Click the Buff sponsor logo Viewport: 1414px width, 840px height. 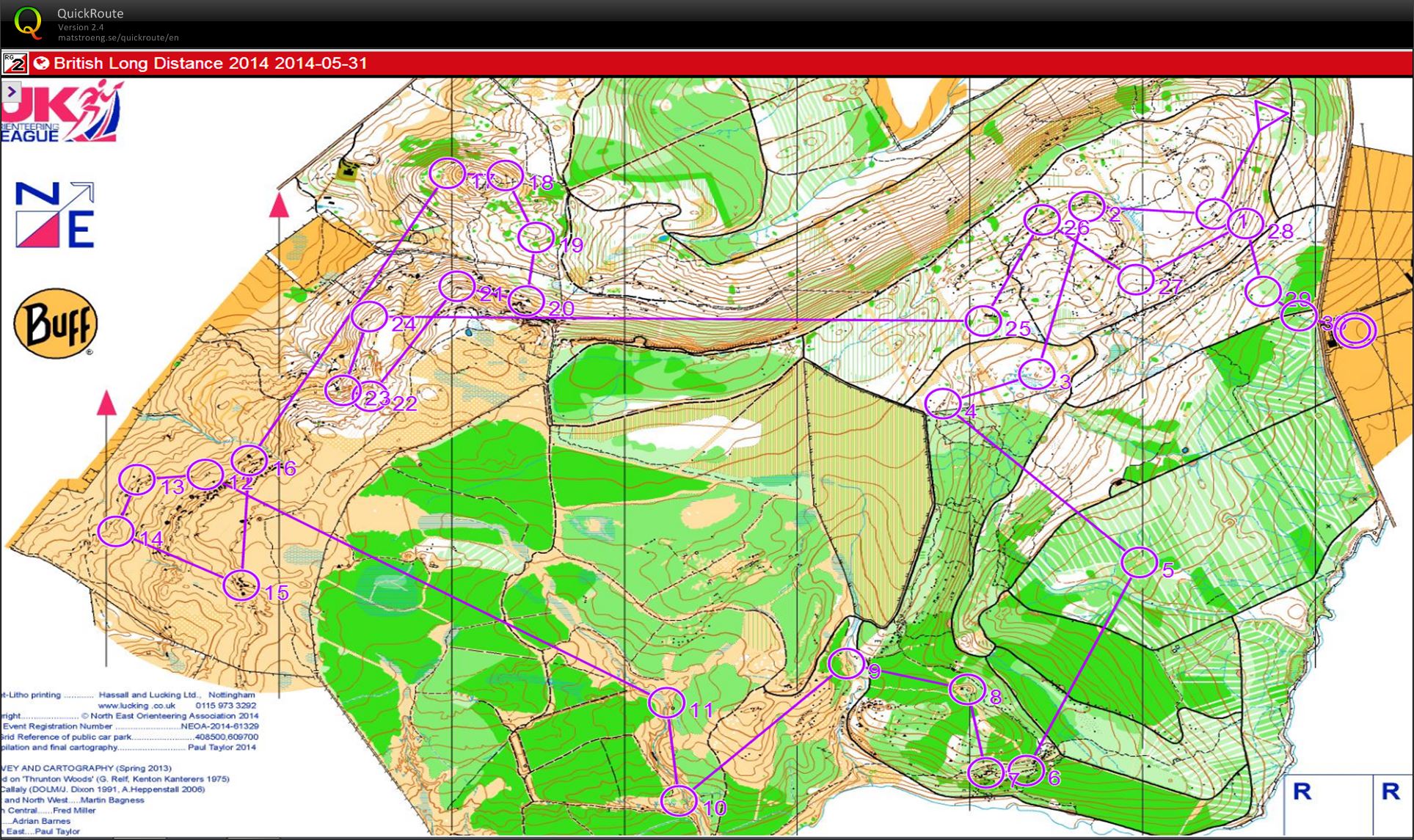[56, 324]
